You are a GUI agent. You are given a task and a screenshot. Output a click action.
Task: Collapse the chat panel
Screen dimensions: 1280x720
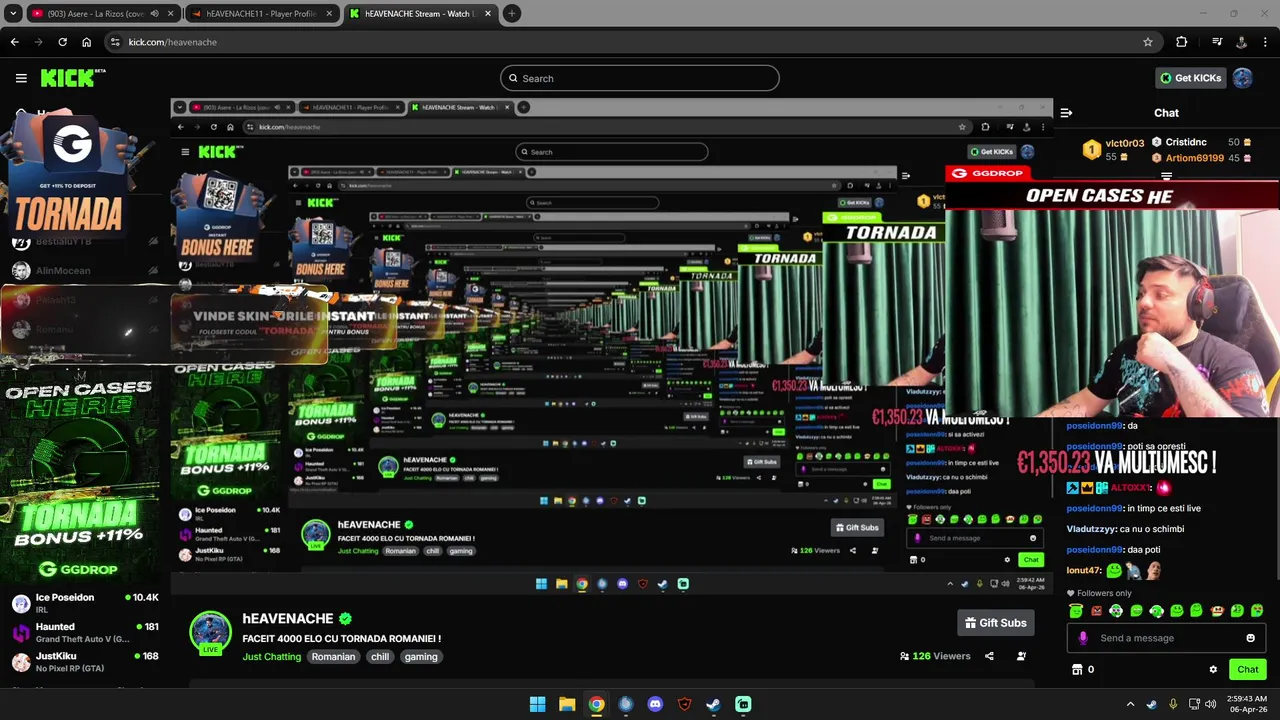click(x=1066, y=113)
